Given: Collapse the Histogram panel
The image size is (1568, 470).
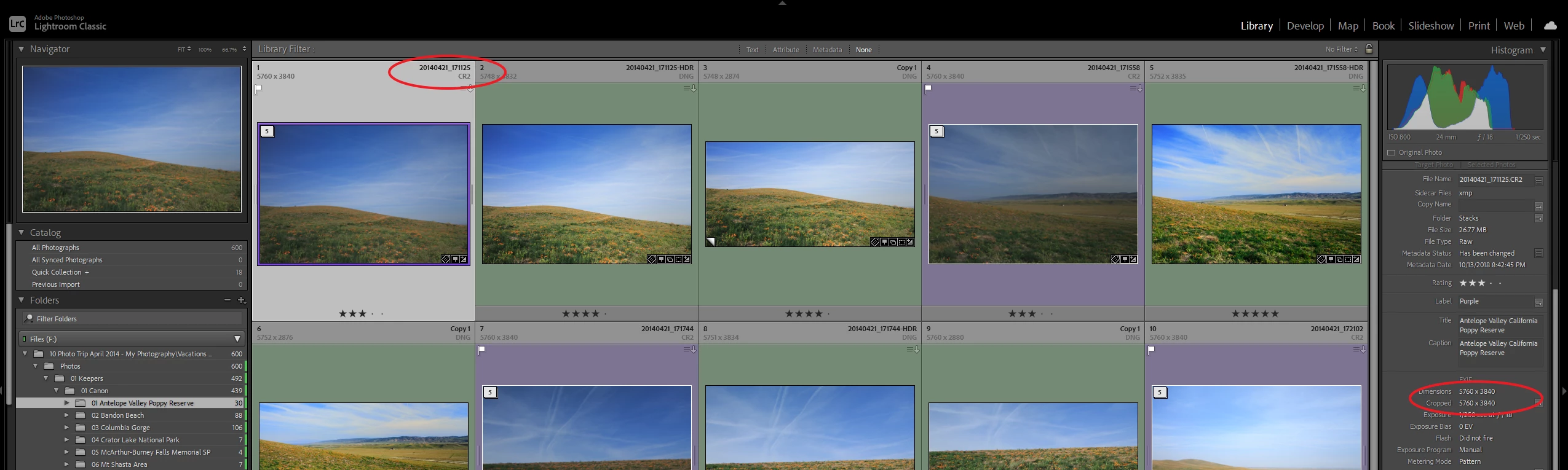Looking at the screenshot, I should 1543,50.
